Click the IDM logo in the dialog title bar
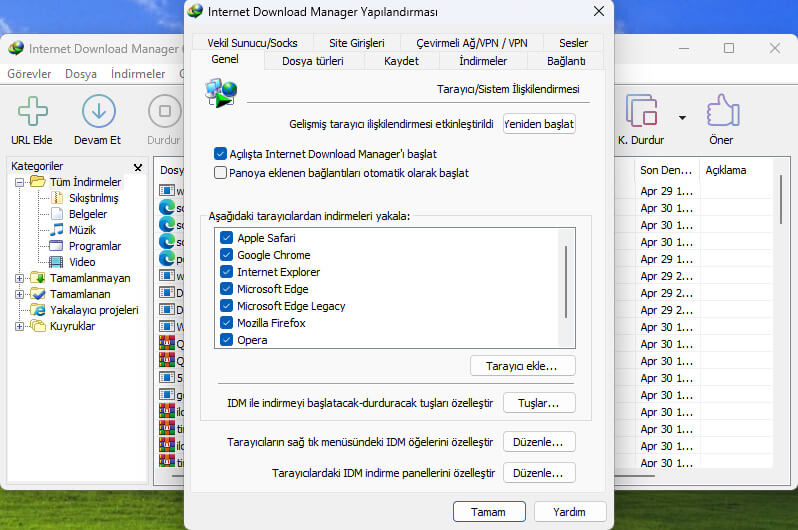This screenshot has width=798, height=530. point(195,11)
